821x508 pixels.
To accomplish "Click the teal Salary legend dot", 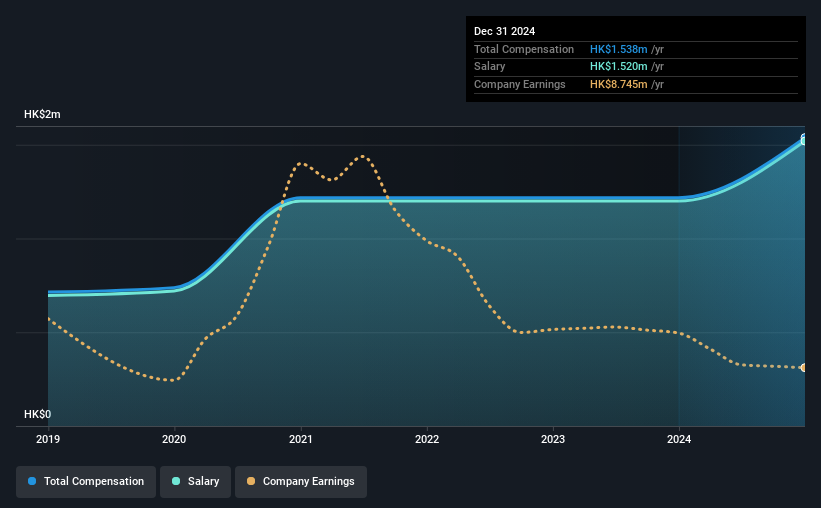I will pyautogui.click(x=176, y=481).
